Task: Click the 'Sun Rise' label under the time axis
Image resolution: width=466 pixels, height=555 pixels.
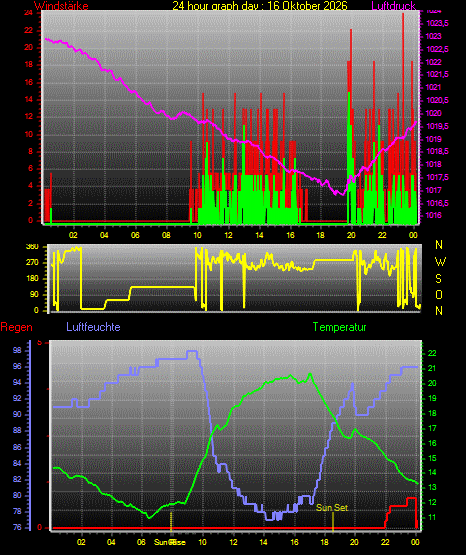Action: pos(170,542)
